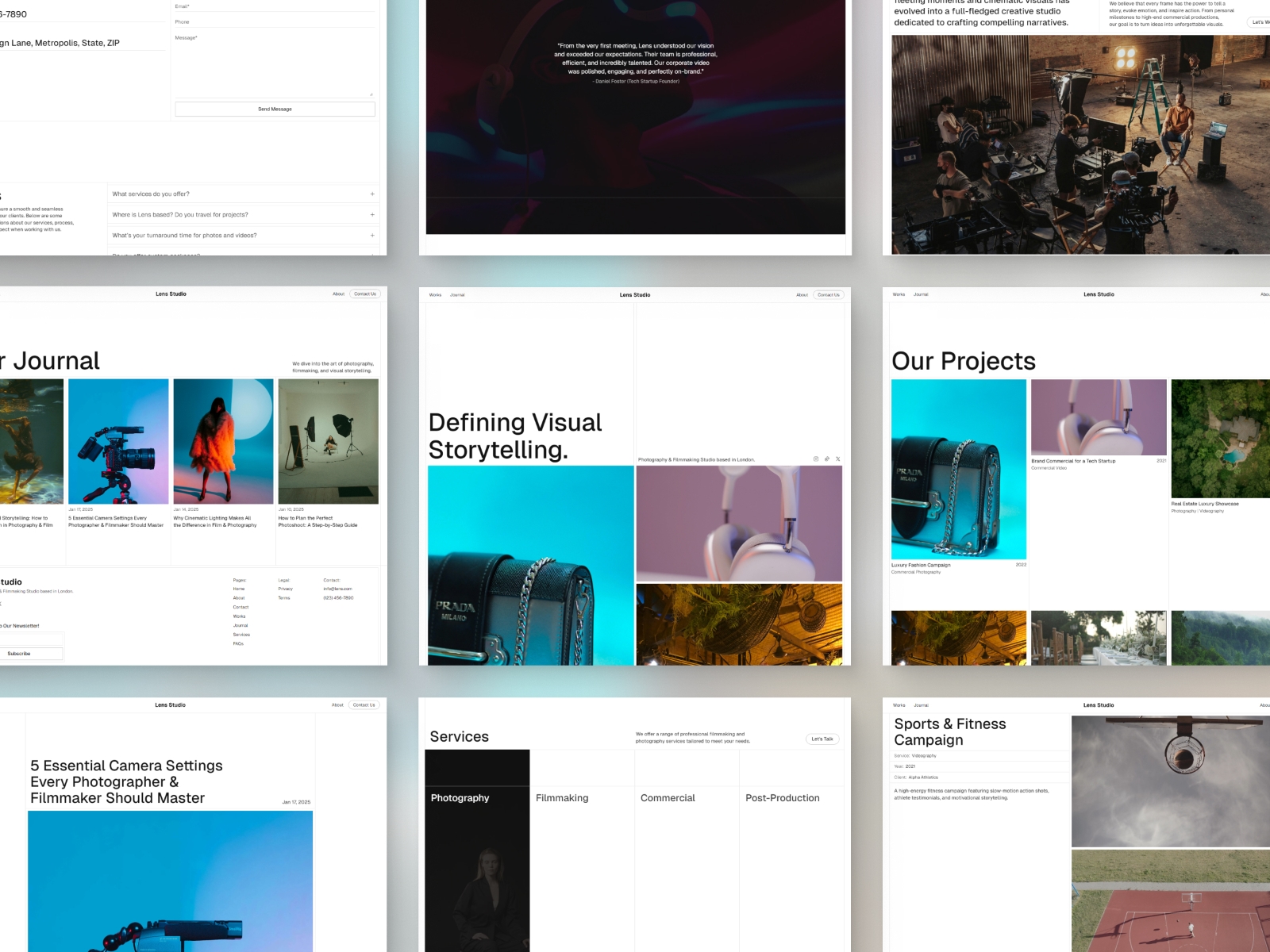1270x952 pixels.
Task: Click the X (Twitter) social icon
Action: [x=837, y=459]
